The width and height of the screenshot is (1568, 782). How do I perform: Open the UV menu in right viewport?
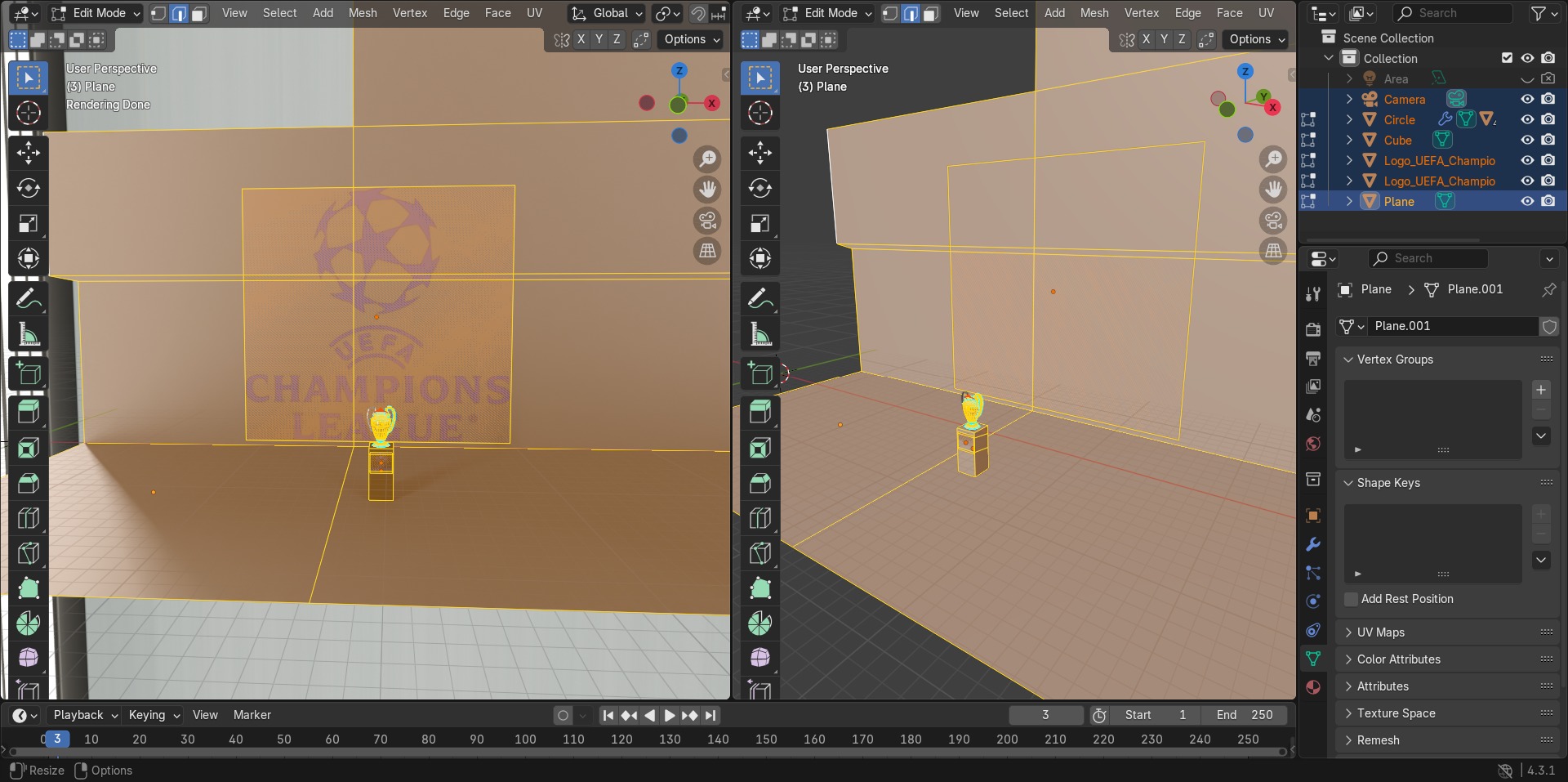coord(1266,13)
